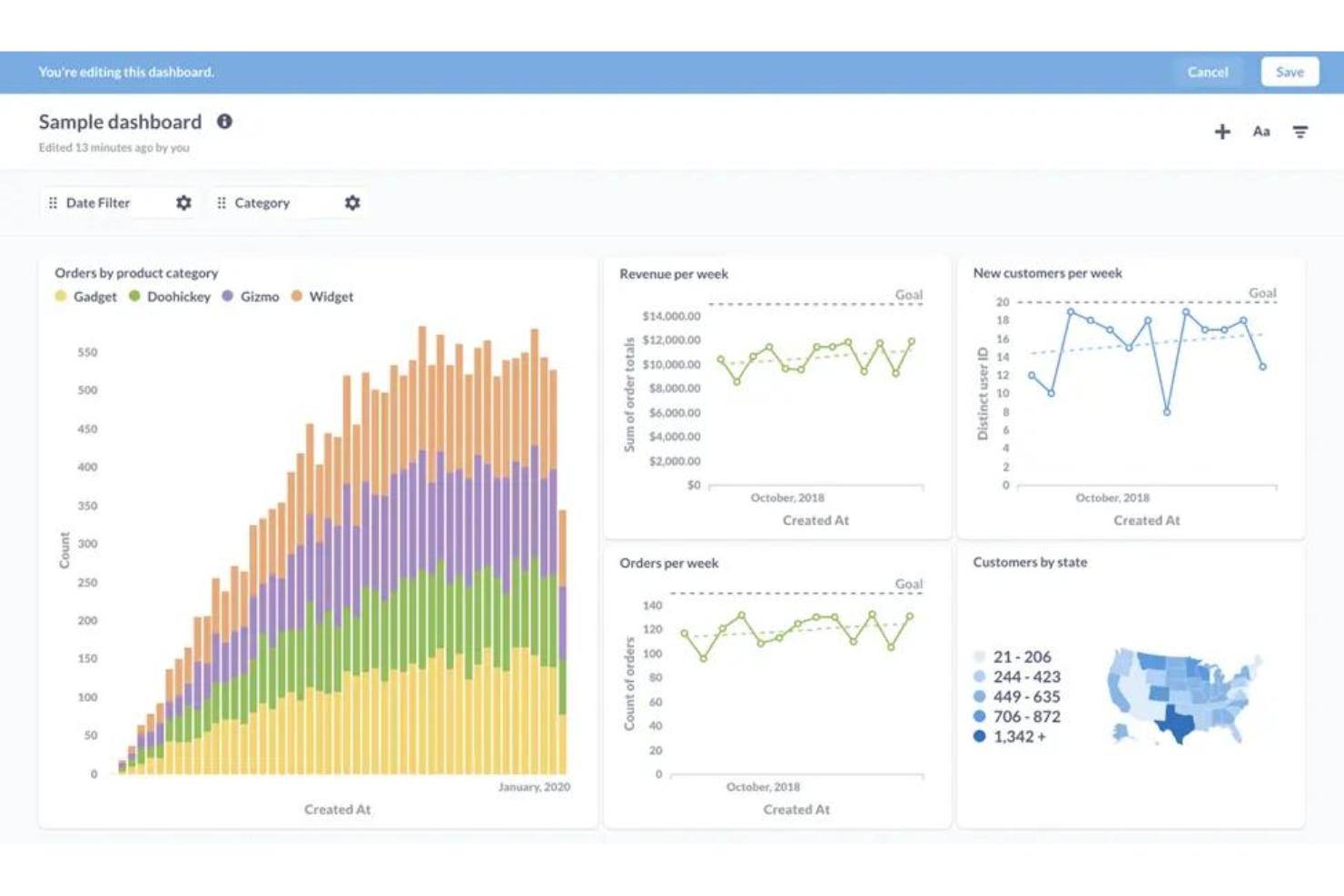Select the 449 - 635 map legend entry

[x=1017, y=696]
